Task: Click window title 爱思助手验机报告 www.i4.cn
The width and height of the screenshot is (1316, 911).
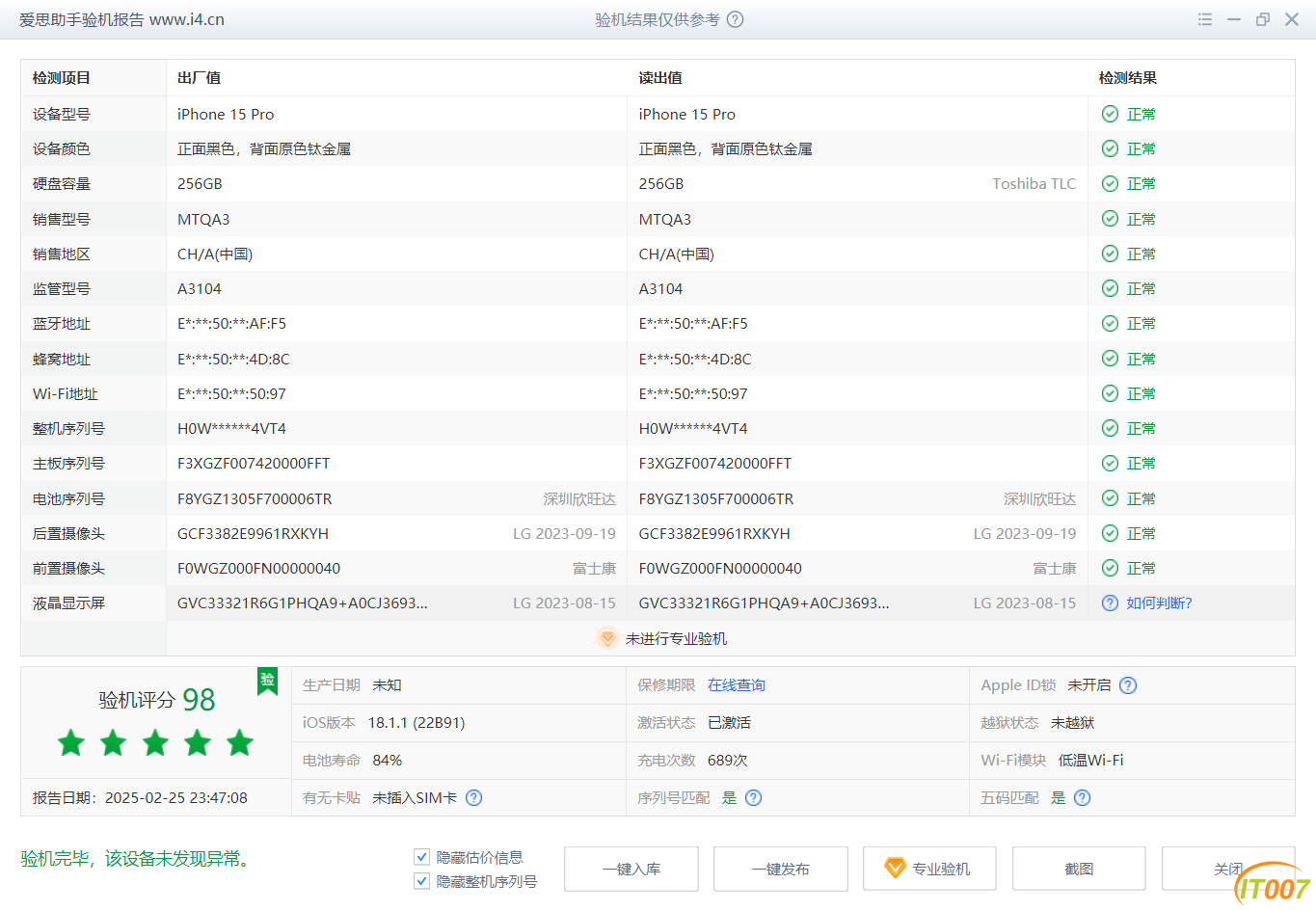Action: [121, 19]
